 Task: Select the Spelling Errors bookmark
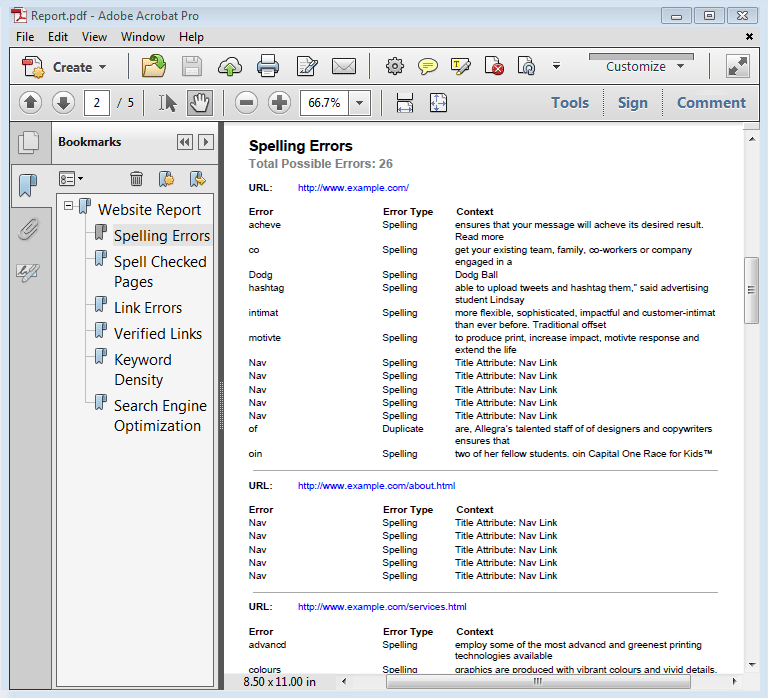(162, 236)
